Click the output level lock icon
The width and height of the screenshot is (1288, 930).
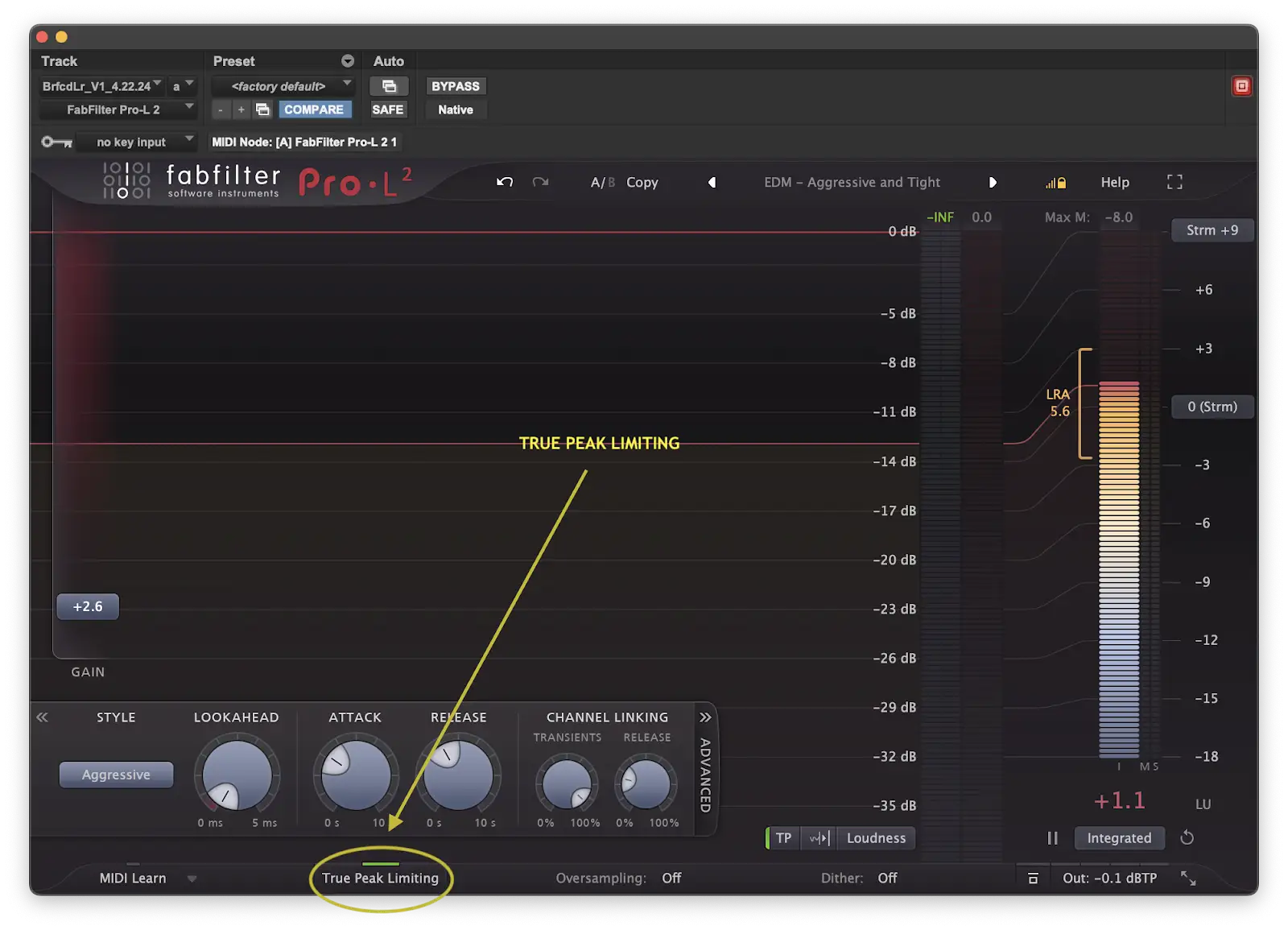coord(1033,878)
